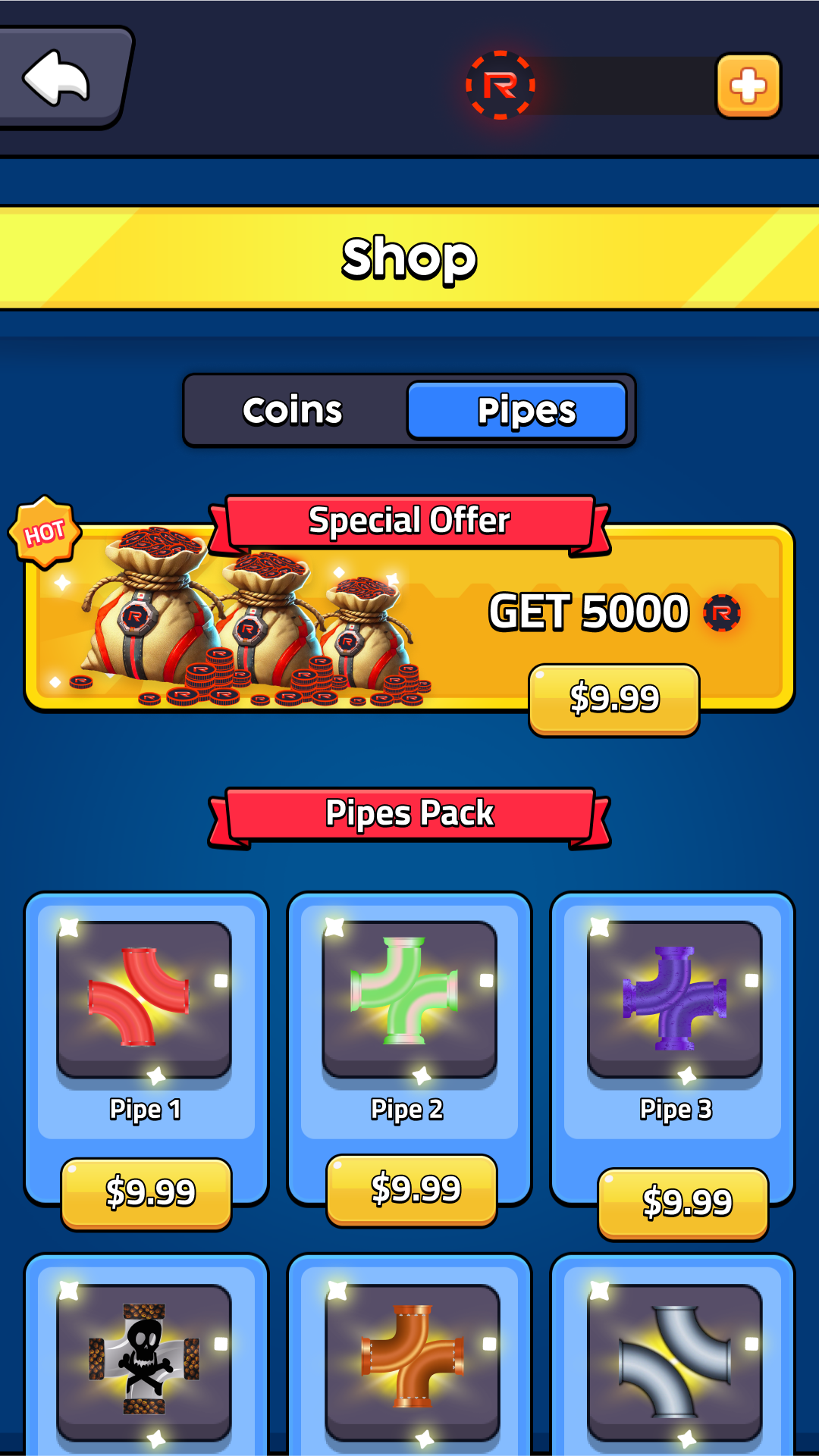Screen dimensions: 819x1456
Task: Tap the orange plus add-coins icon
Action: pyautogui.click(x=748, y=86)
